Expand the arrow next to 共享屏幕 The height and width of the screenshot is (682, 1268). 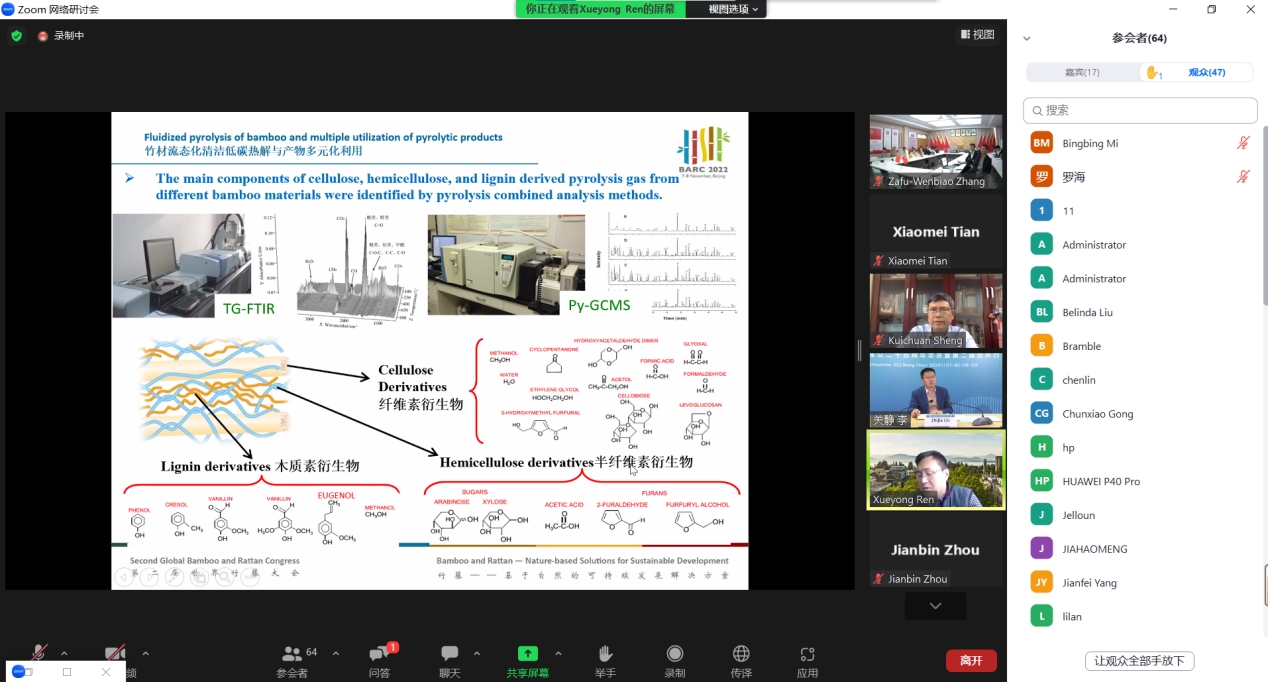click(558, 653)
